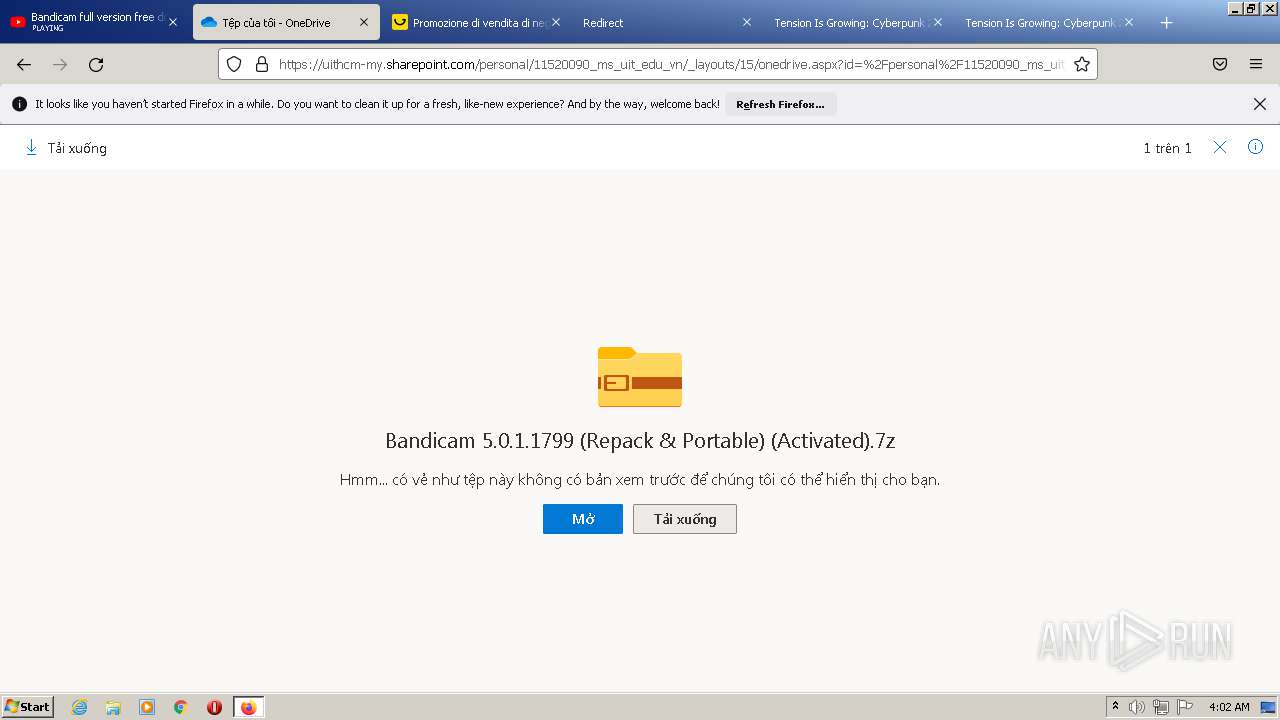Launch Internet Explorer from the taskbar
This screenshot has width=1280, height=720.
tap(79, 707)
